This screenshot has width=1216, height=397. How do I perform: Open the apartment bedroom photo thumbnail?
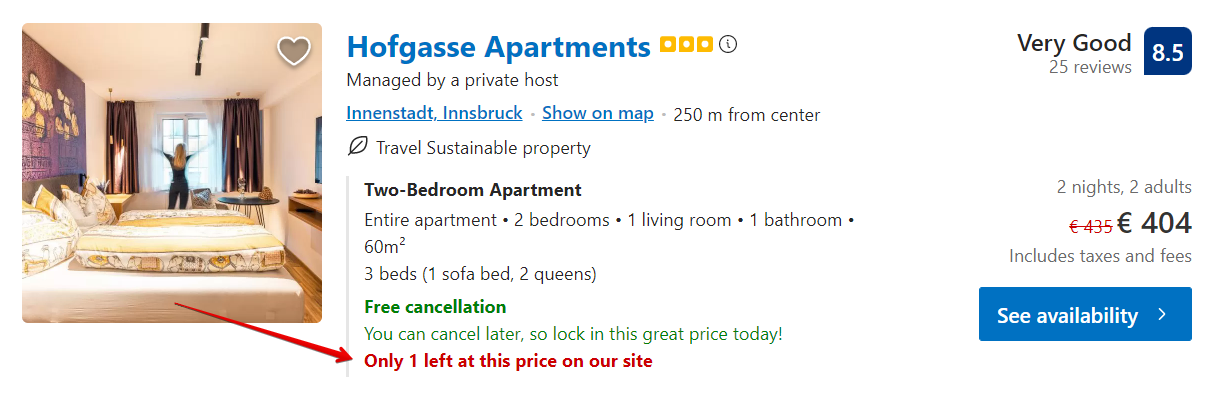coord(172,173)
